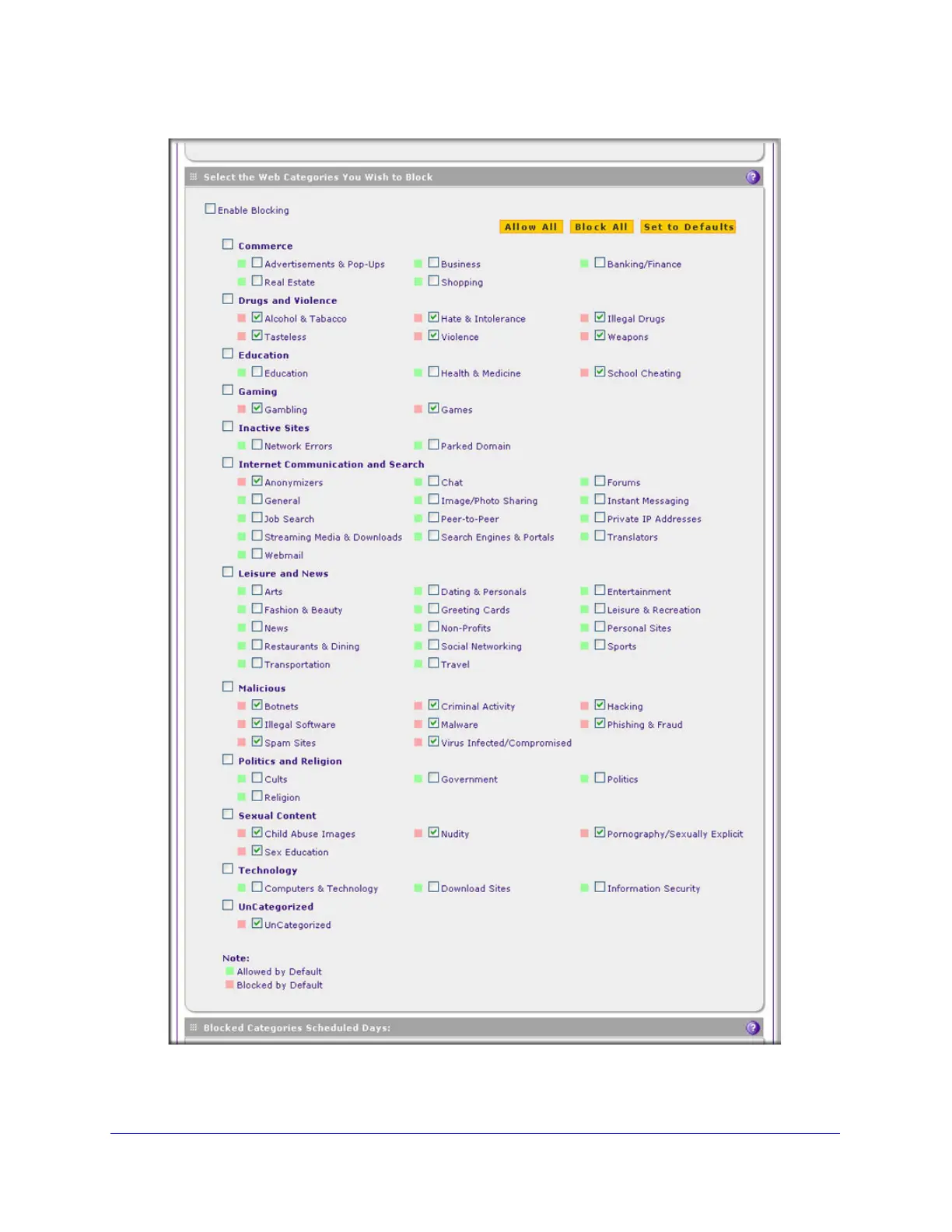Check the Forums checkbox

(600, 481)
